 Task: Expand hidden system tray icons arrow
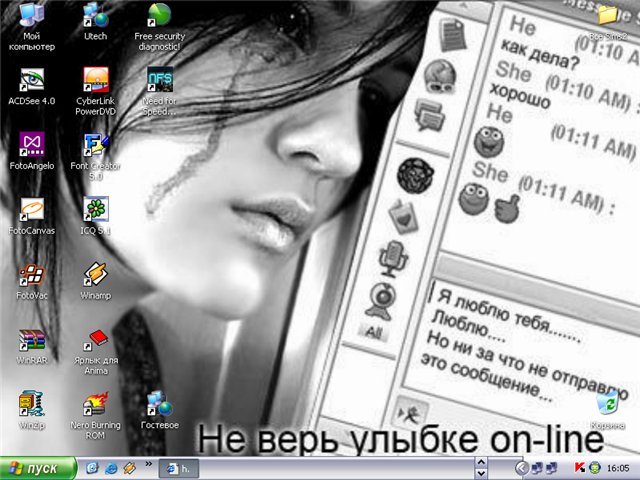pyautogui.click(x=521, y=468)
